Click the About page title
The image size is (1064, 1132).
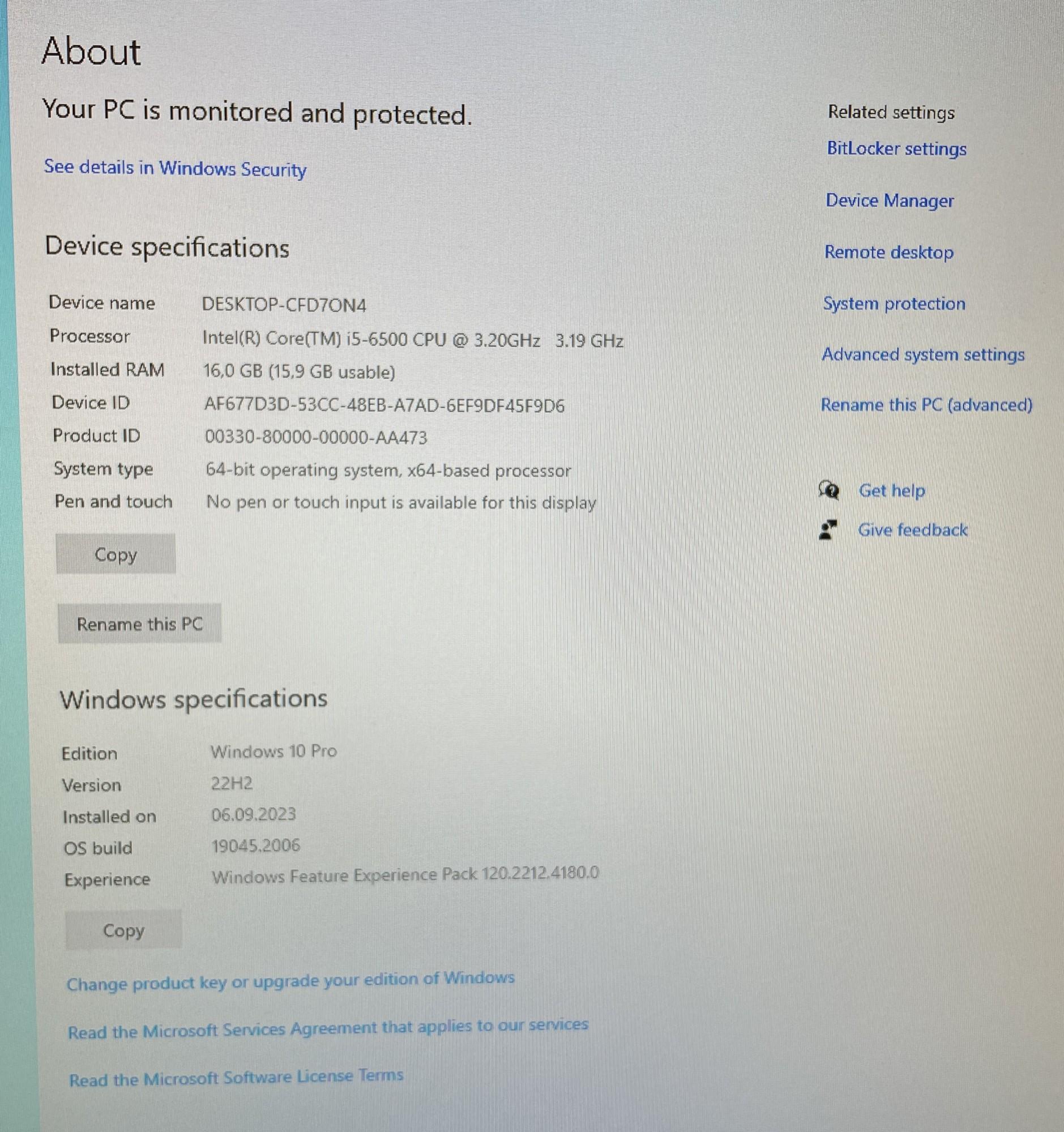tap(91, 52)
